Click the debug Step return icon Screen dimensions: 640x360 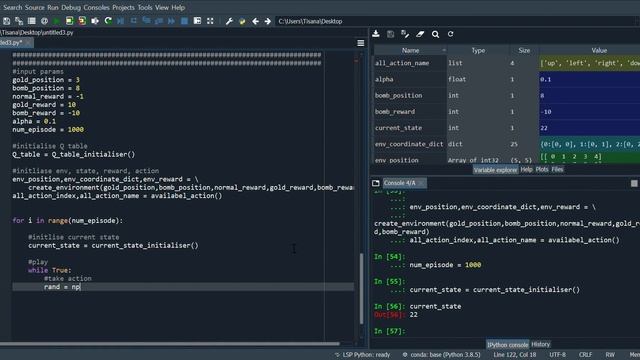tap(159, 21)
